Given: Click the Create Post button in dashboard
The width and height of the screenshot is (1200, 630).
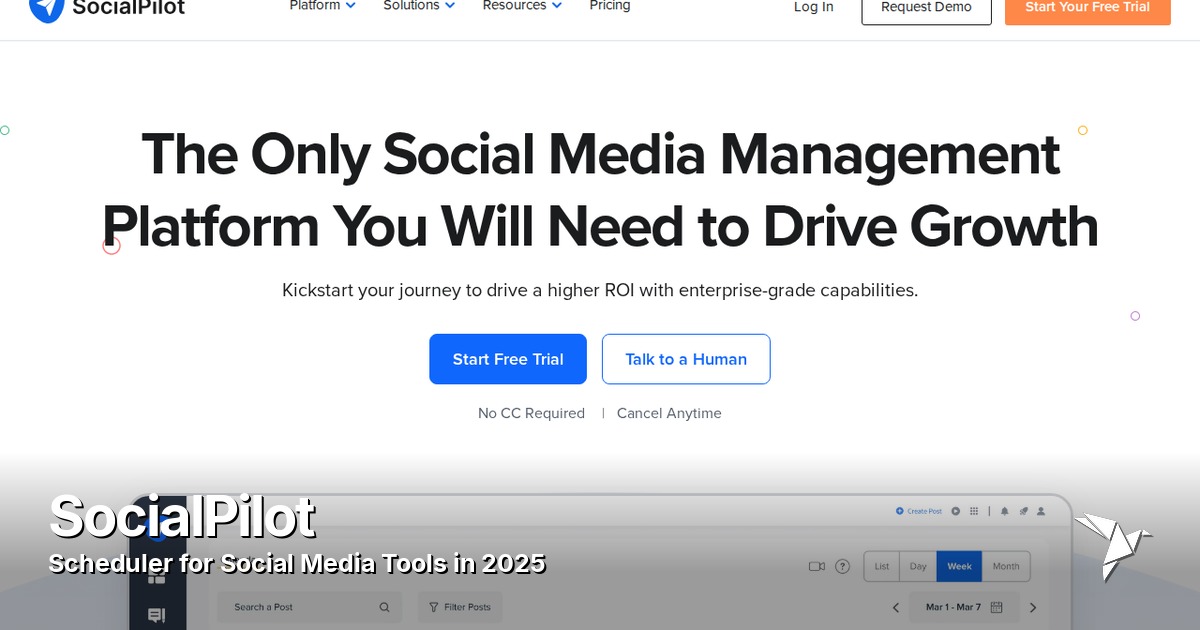Looking at the screenshot, I should (919, 511).
